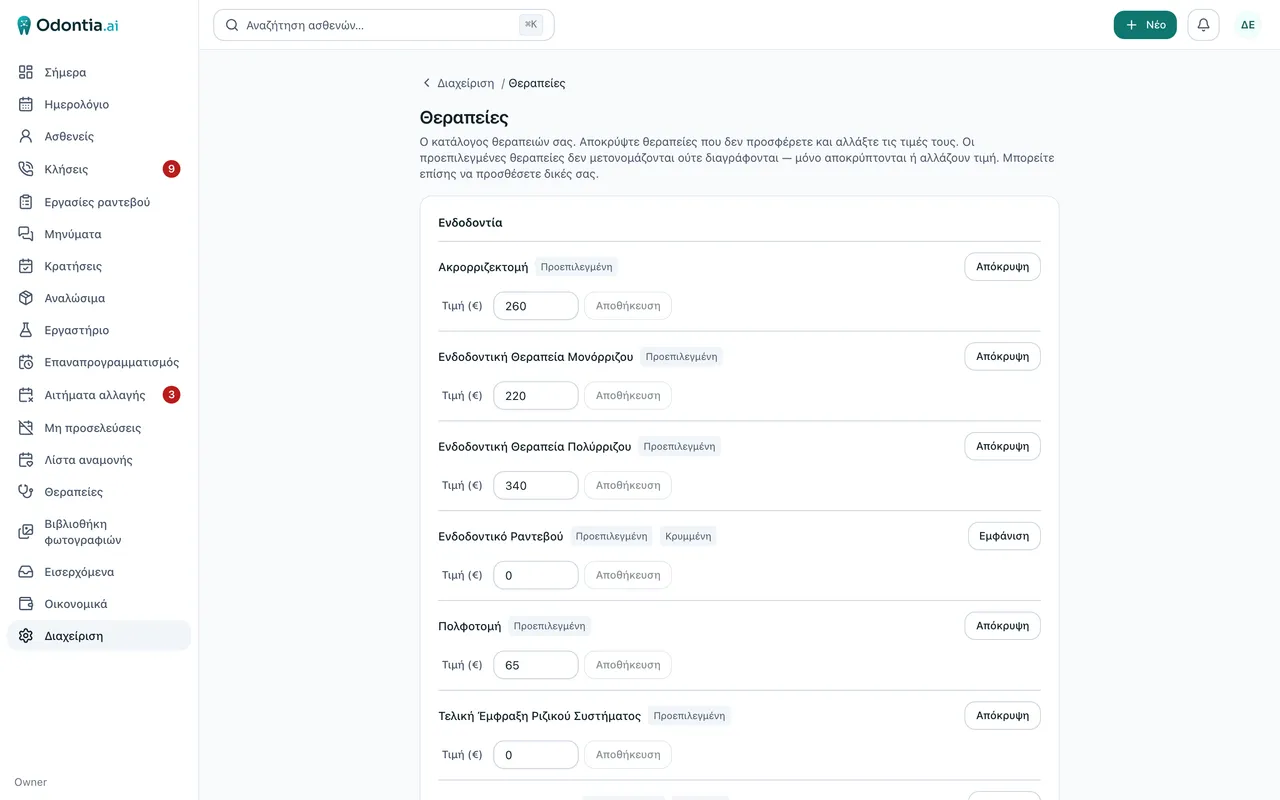This screenshot has height=800, width=1280.
Task: Click the Επαναπρογραμματισμός calendar-clock icon
Action: click(26, 362)
